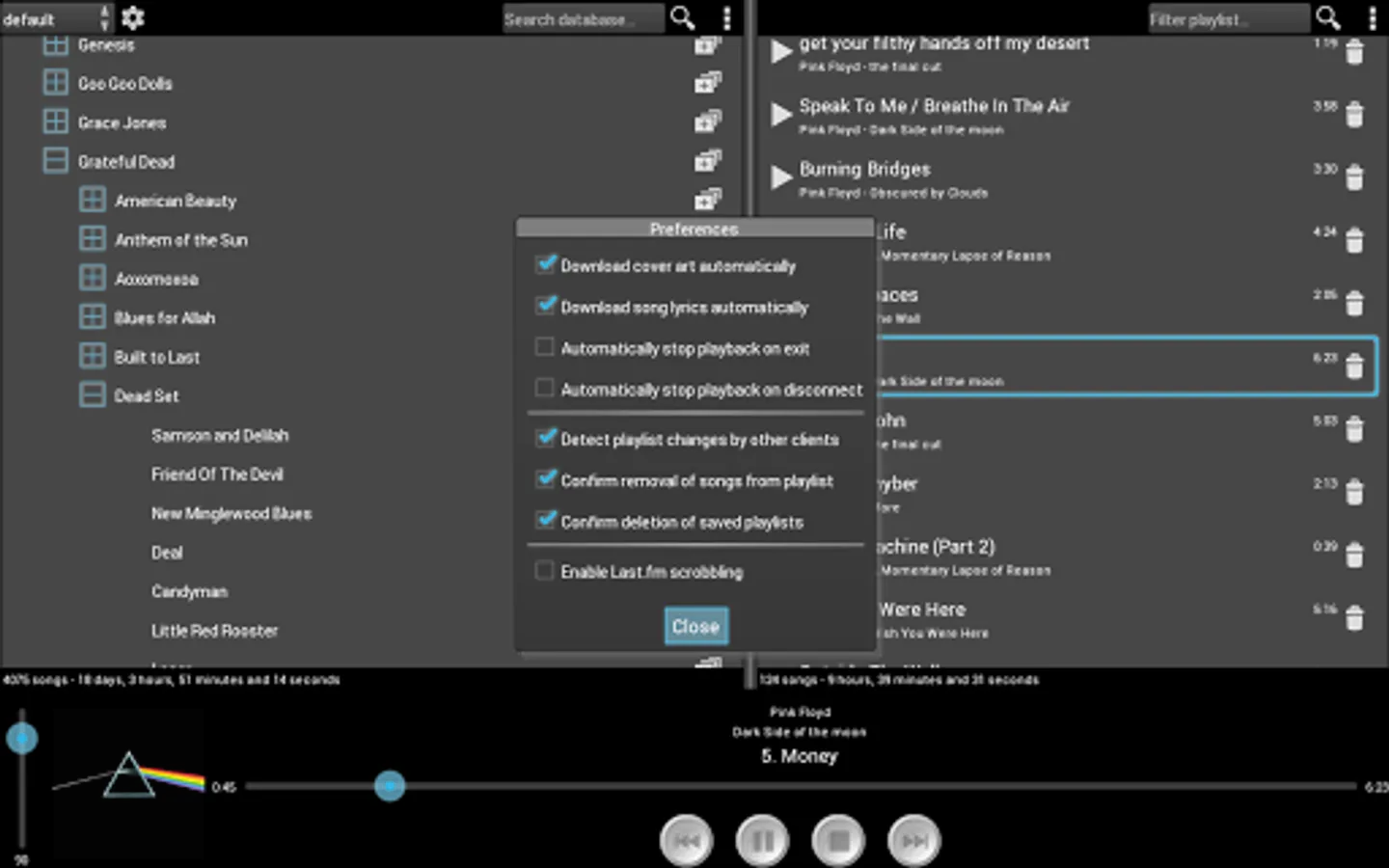Expand the Built to Last album
This screenshot has height=868, width=1389.
(x=93, y=356)
